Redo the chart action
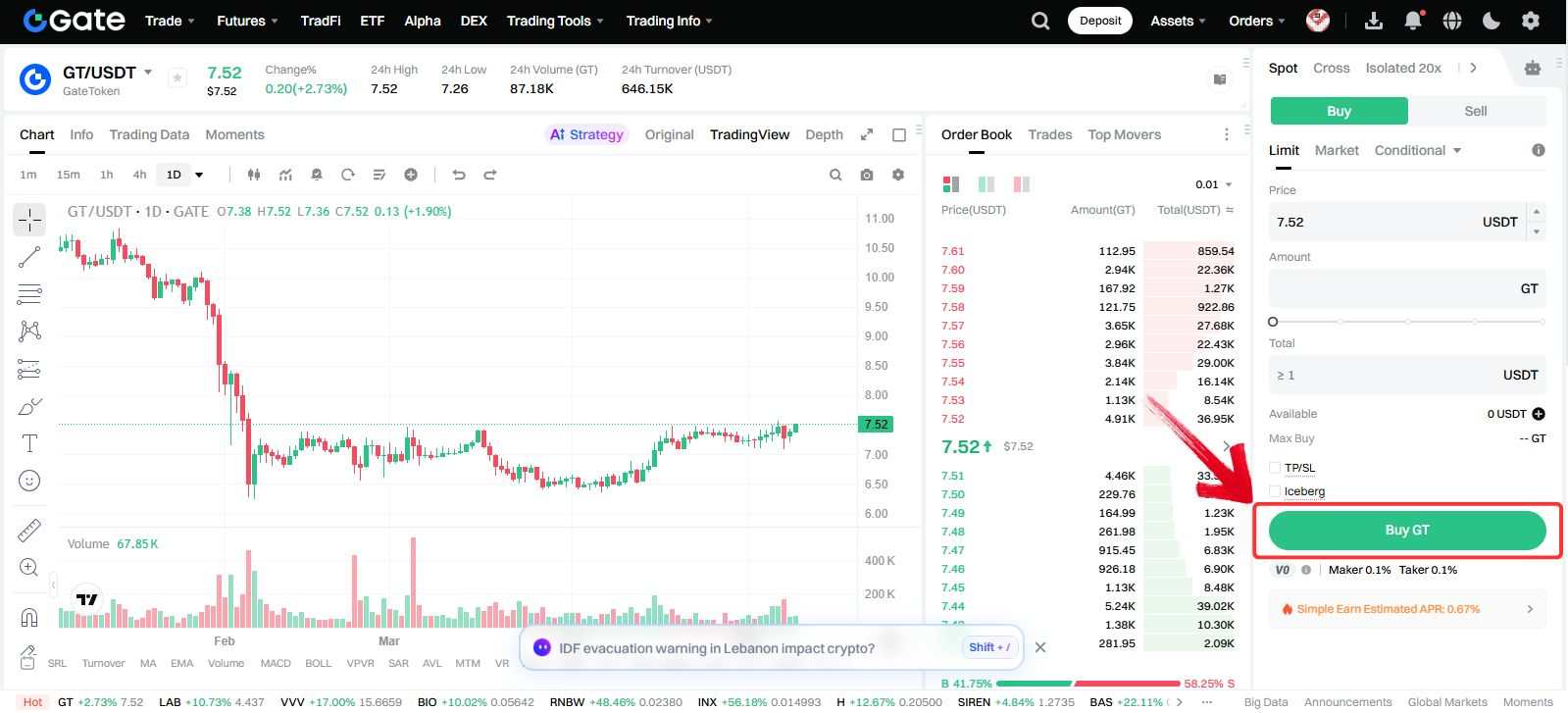Screen dimensions: 1568x713 tap(490, 175)
